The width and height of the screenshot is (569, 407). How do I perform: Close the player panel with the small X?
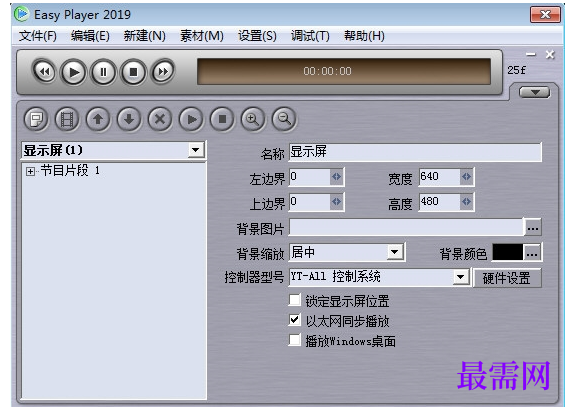tap(550, 55)
